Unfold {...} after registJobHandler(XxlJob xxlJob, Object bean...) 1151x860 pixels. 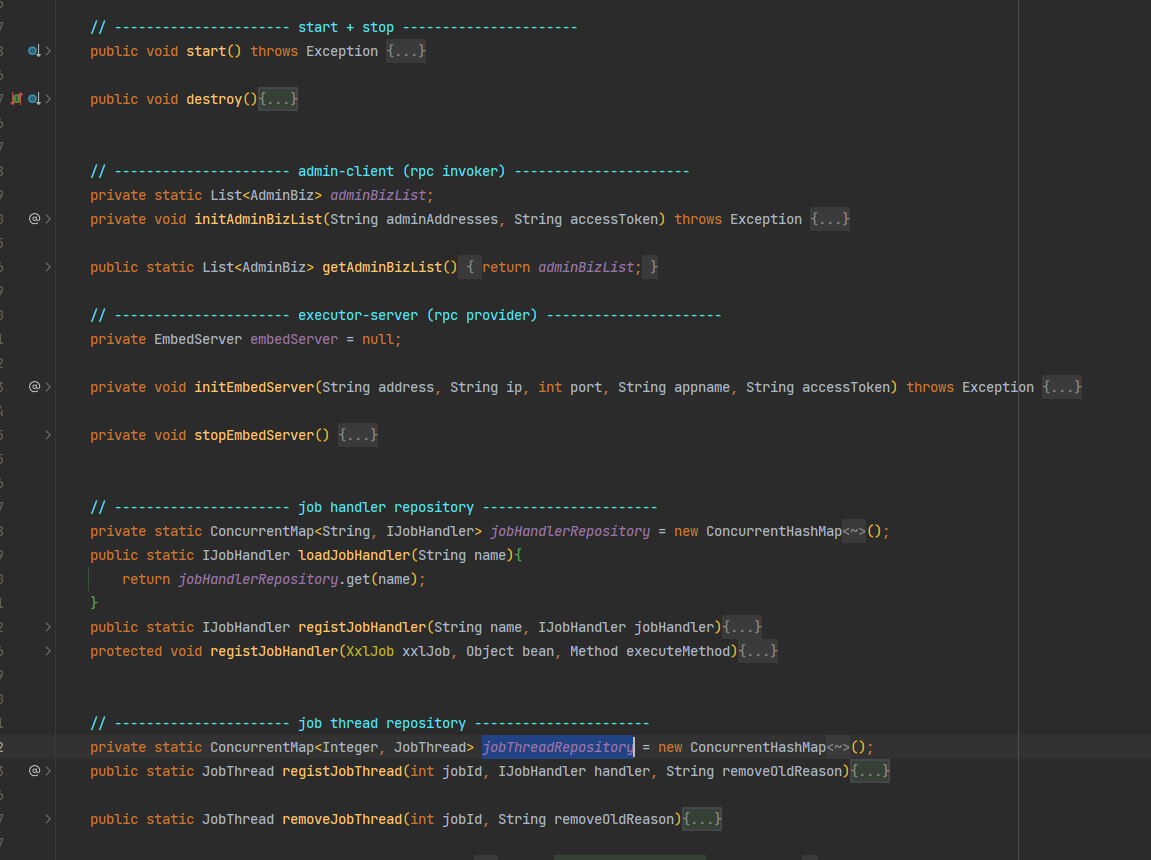[758, 651]
